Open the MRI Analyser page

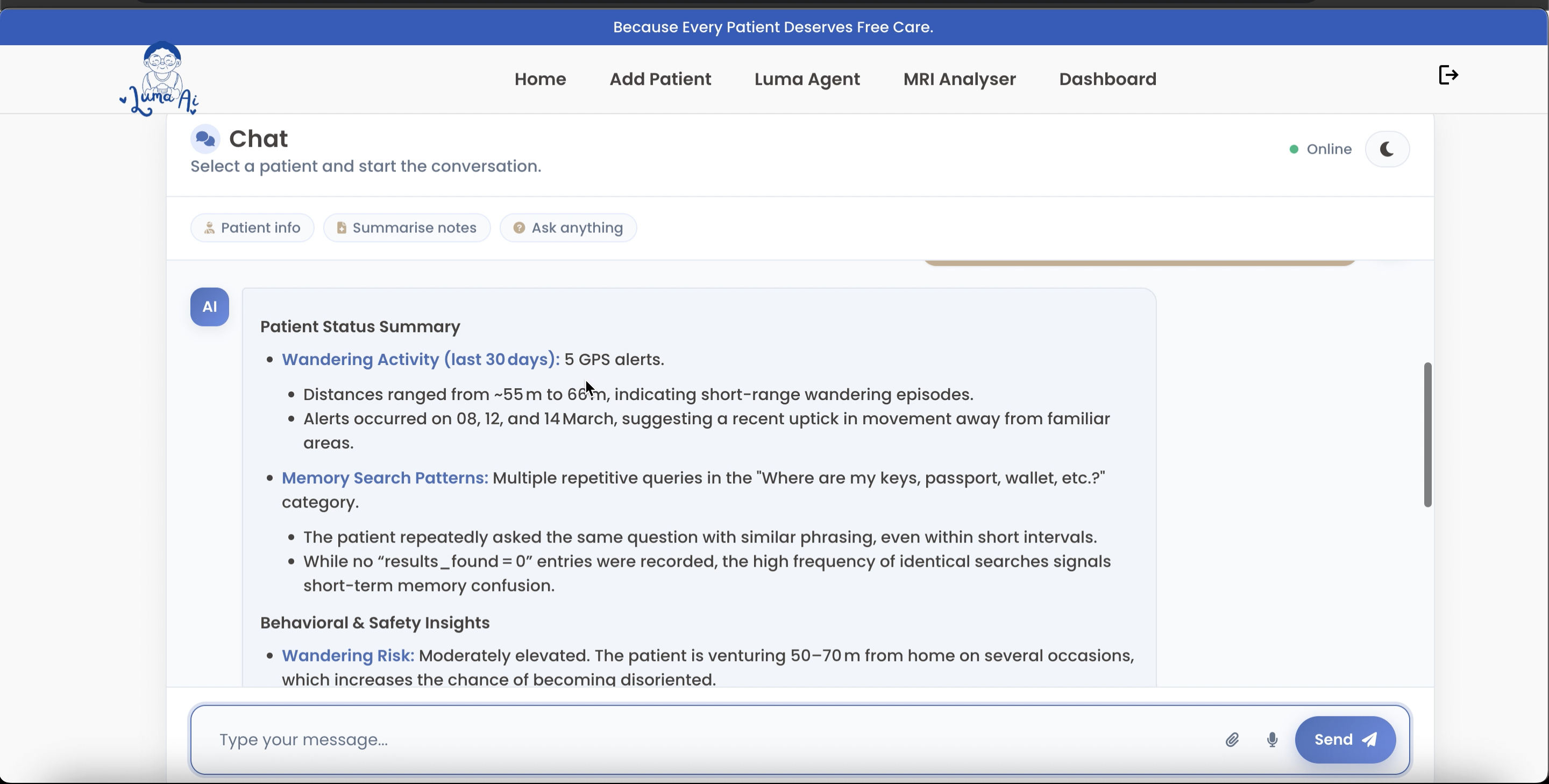pos(959,79)
